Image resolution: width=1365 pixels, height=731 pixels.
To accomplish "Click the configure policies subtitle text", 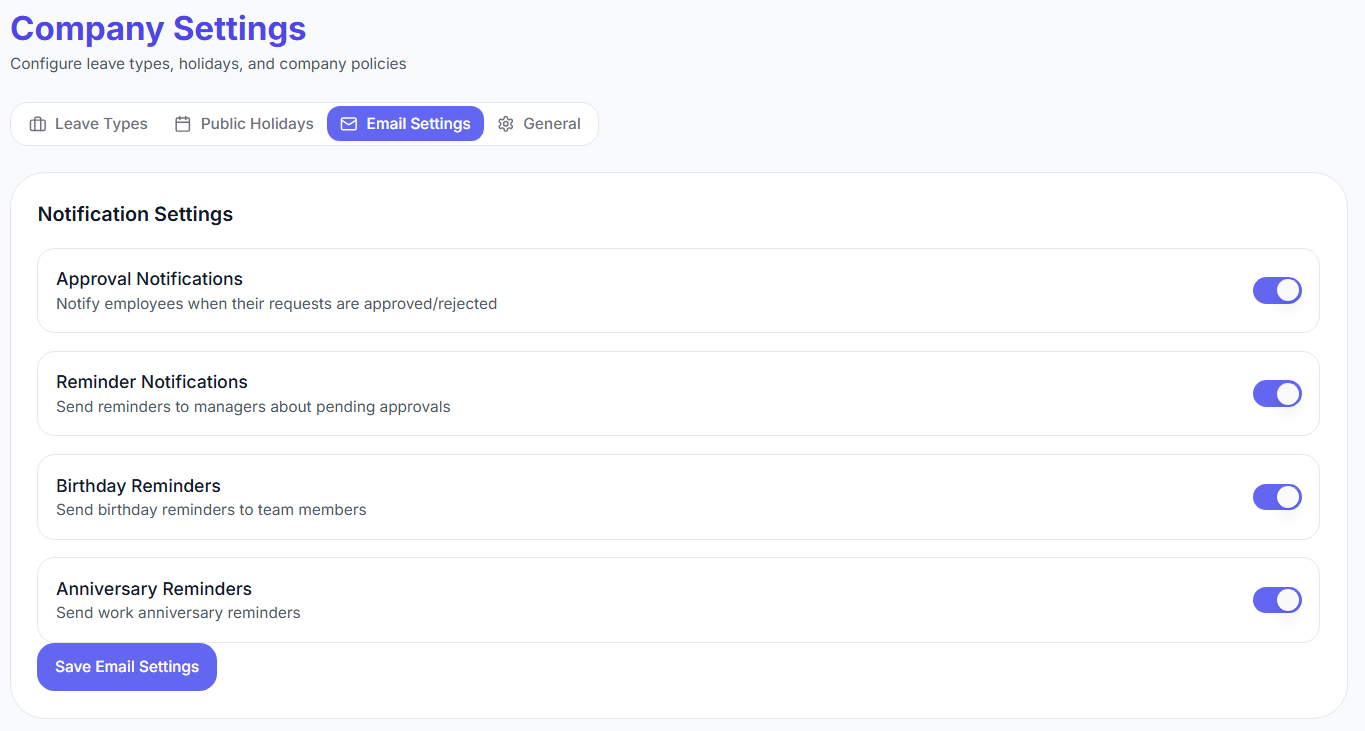I will tap(207, 63).
